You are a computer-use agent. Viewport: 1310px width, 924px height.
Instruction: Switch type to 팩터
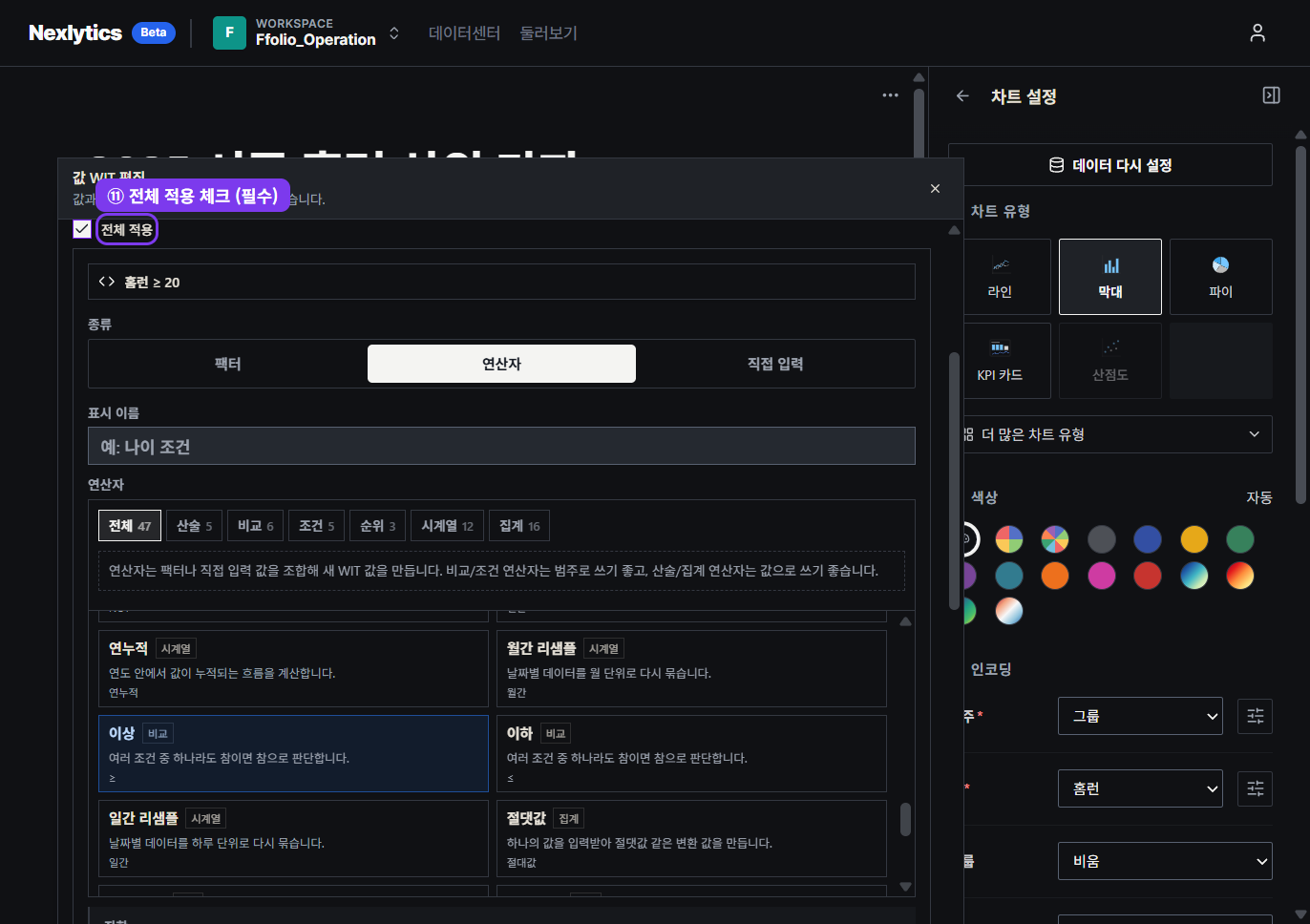click(228, 364)
